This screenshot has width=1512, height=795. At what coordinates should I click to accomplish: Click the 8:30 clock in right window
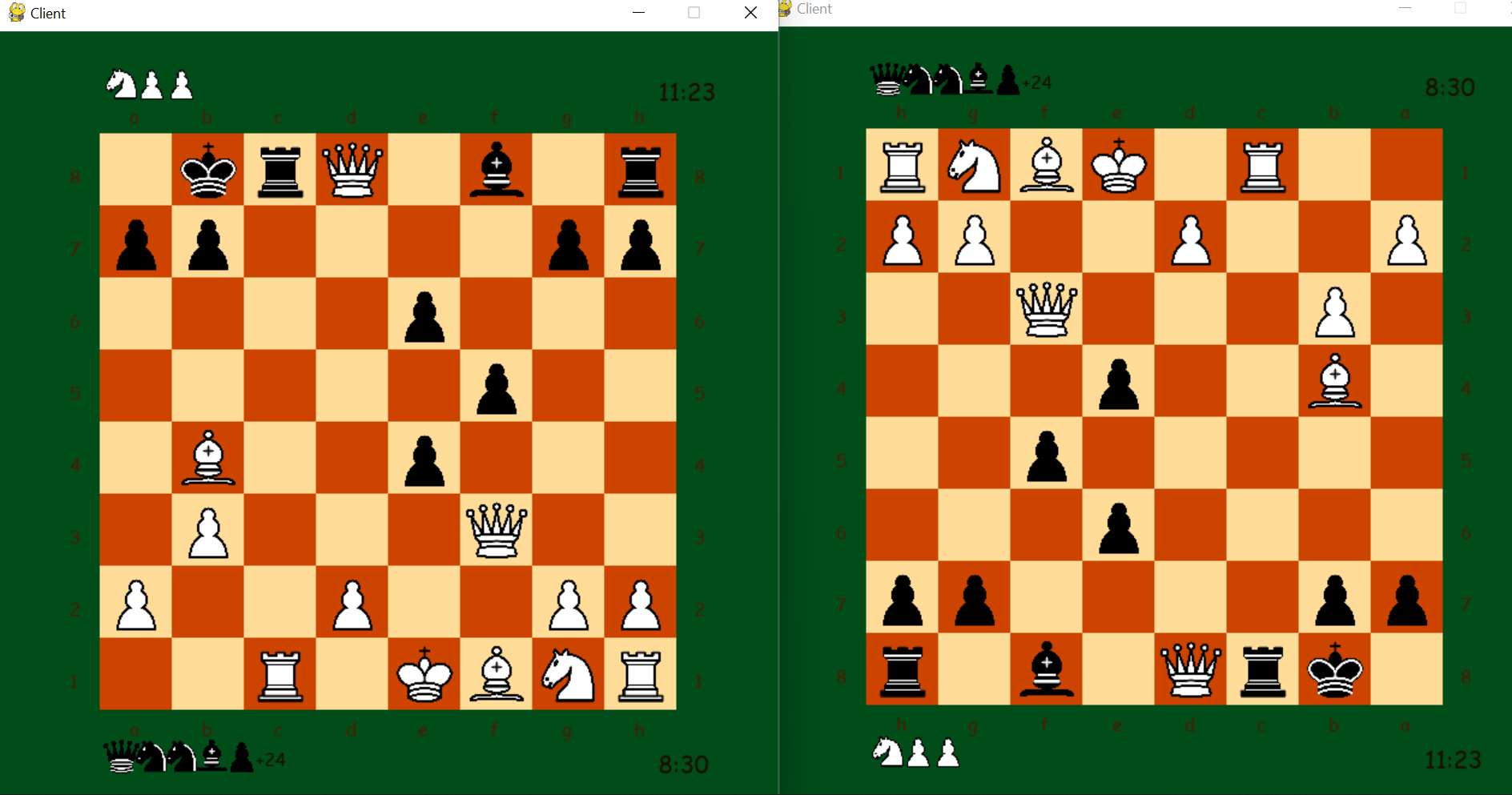[1450, 87]
